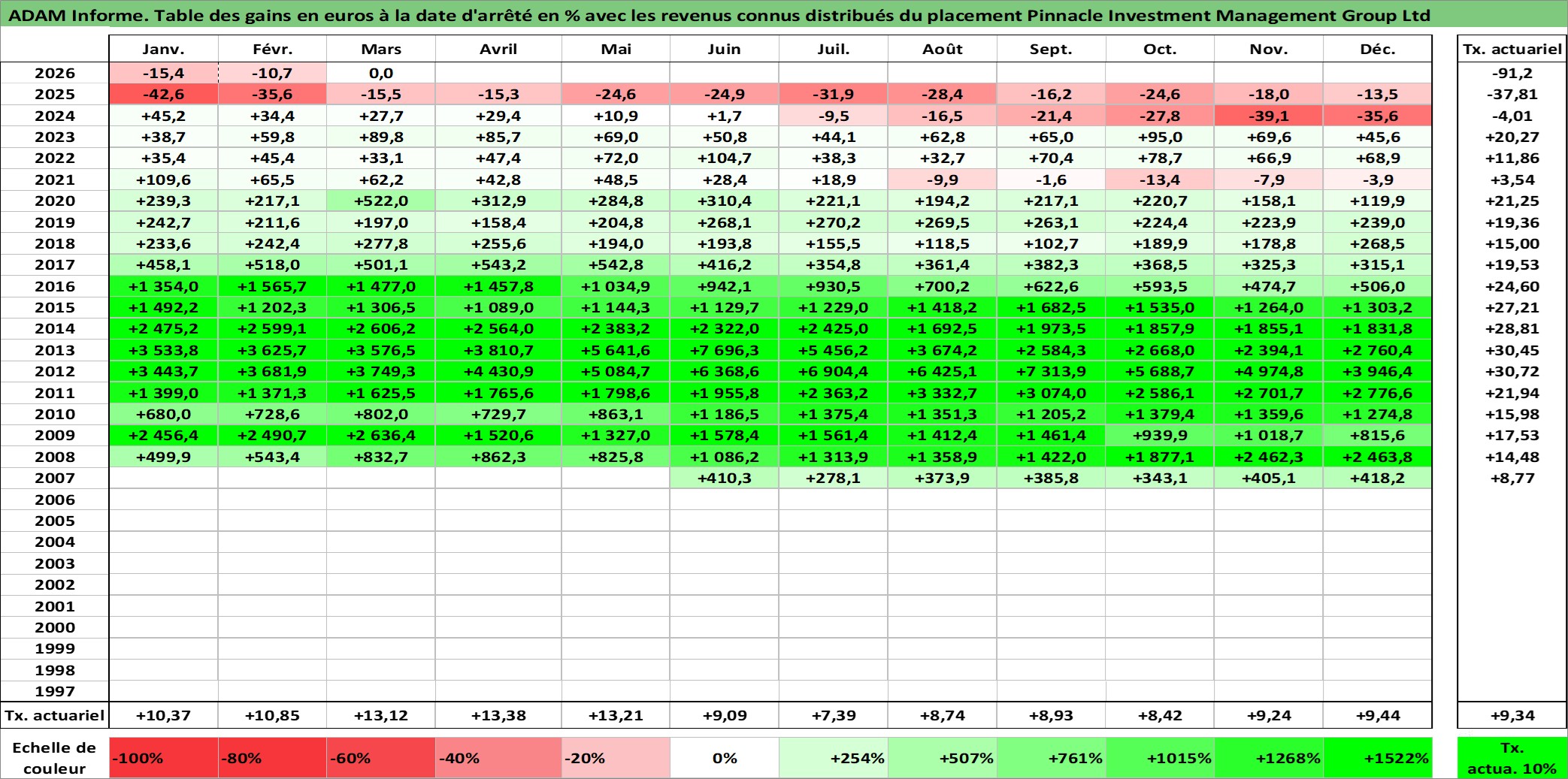The image size is (1568, 779).
Task: Click the +1522% bright green swatch
Action: tap(1377, 758)
